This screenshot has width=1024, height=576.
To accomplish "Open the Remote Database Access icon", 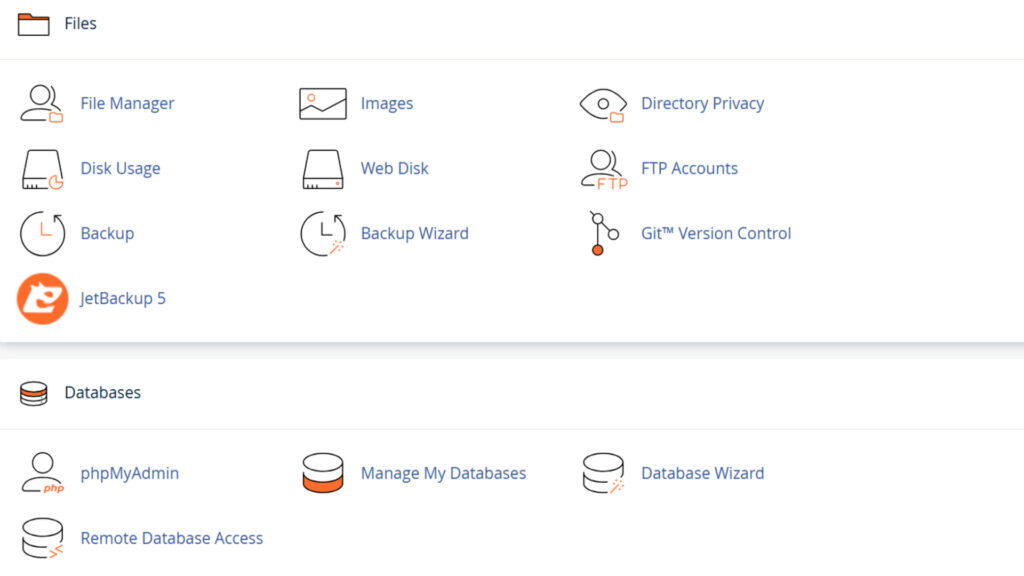I will [42, 539].
